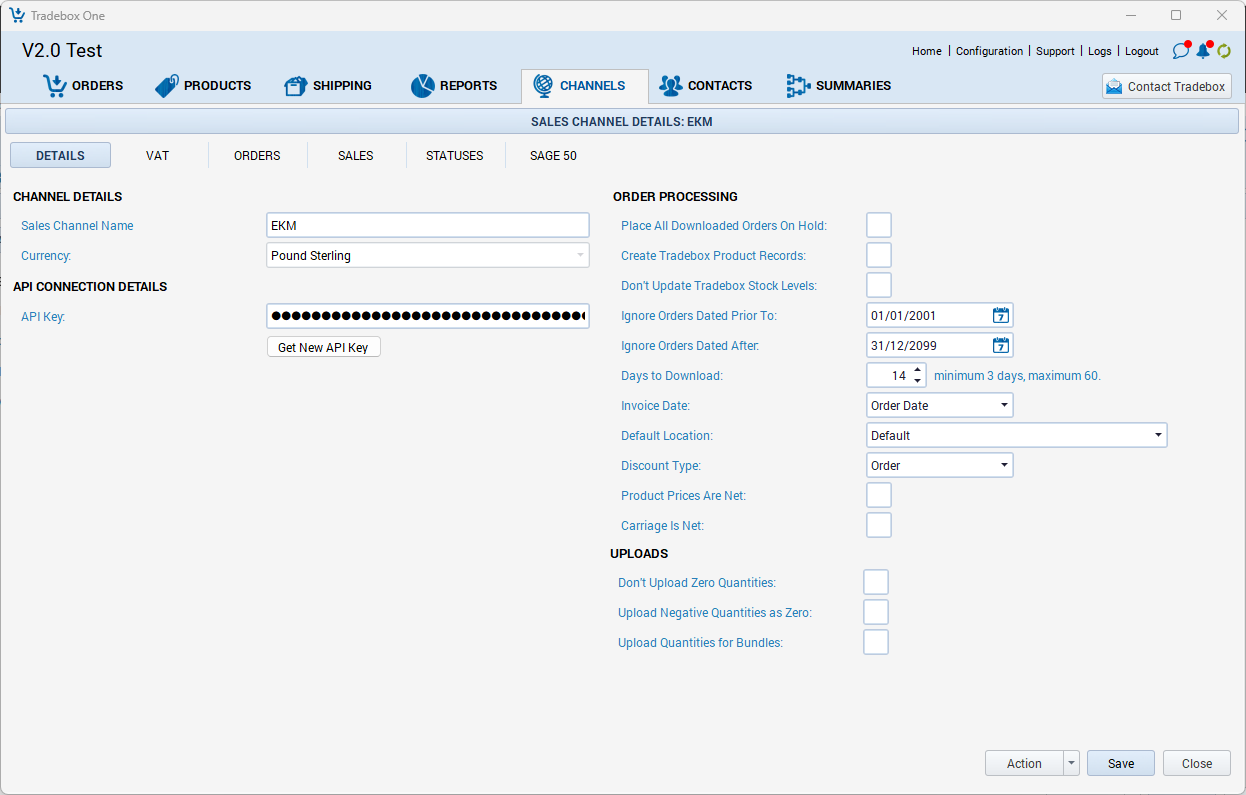Click the 'ORDER PROCESSING' section heading

click(675, 197)
